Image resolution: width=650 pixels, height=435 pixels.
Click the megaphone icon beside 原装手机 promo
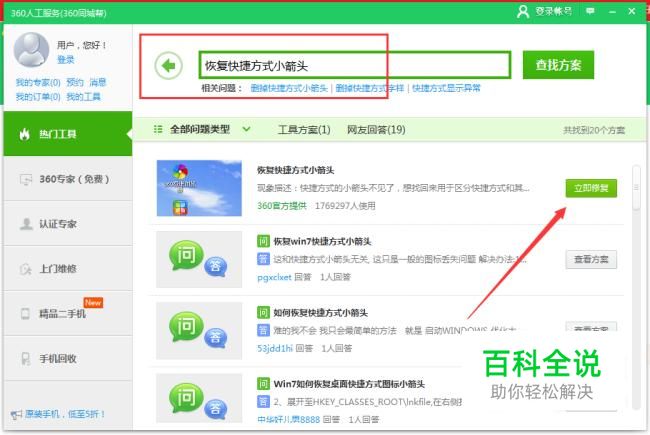point(16,414)
